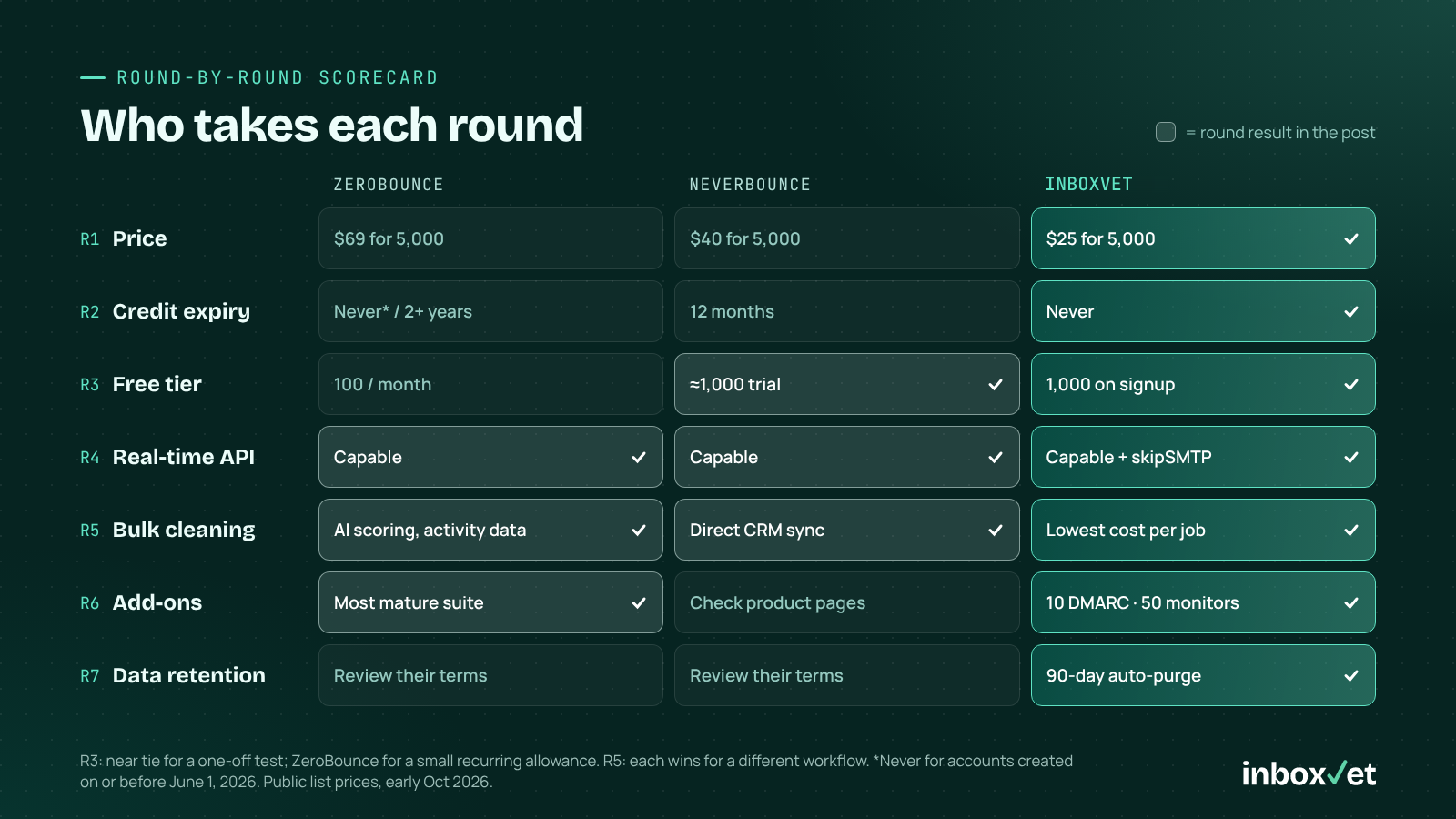
Task: Click the legend square for round result
Action: [x=1166, y=132]
